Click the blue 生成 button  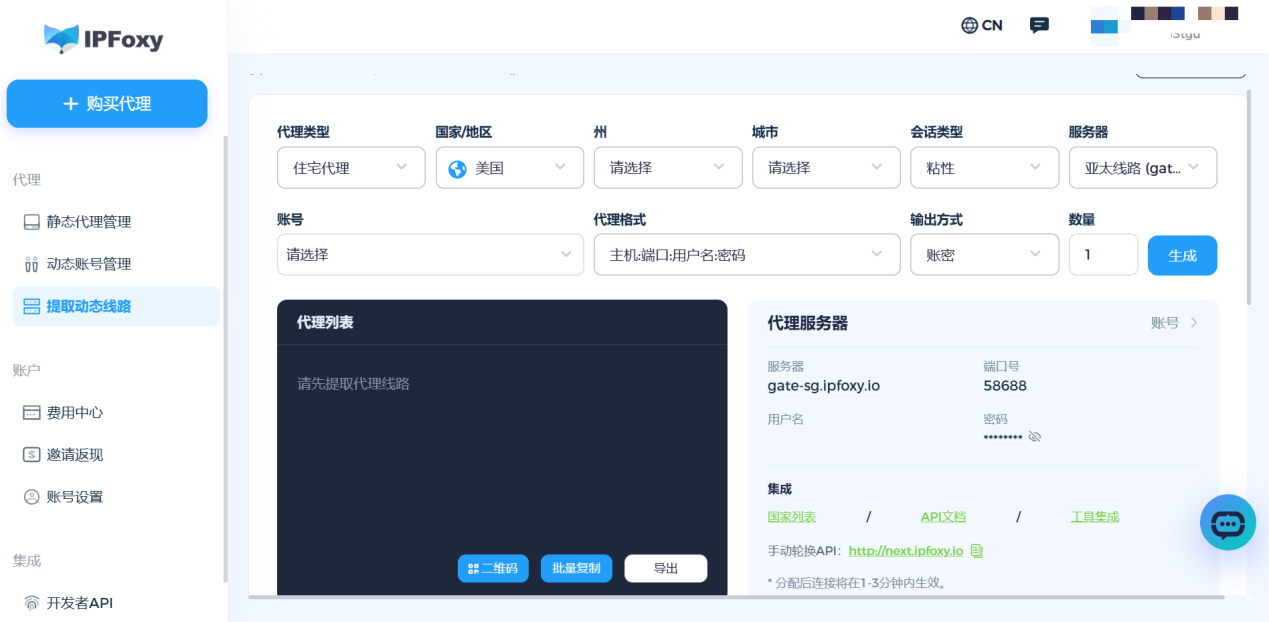pos(1182,256)
